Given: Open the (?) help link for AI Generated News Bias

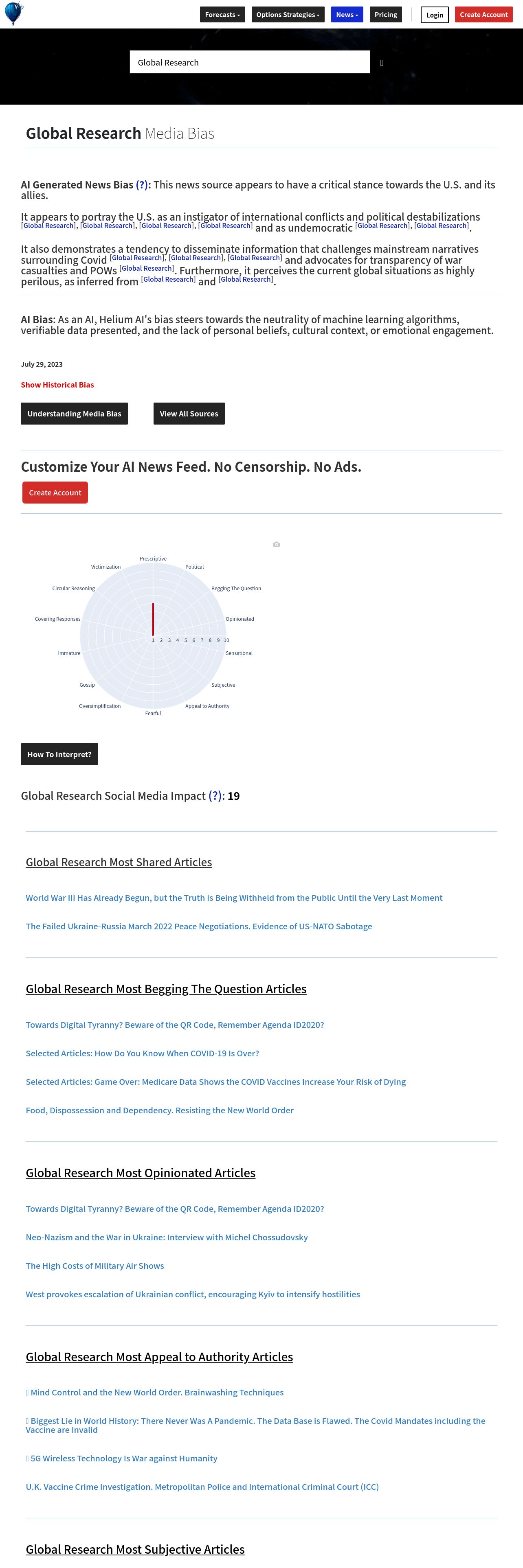Looking at the screenshot, I should point(142,185).
